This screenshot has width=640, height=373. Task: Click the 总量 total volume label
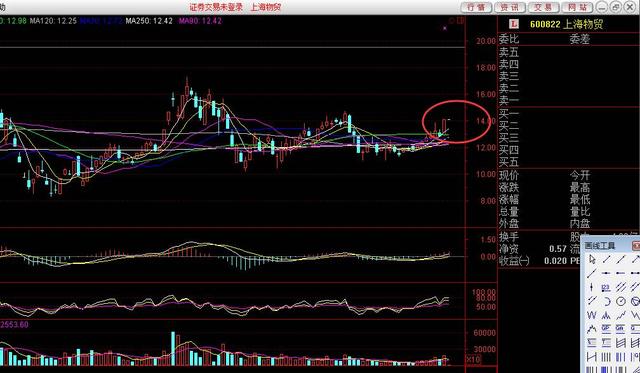[x=509, y=211]
